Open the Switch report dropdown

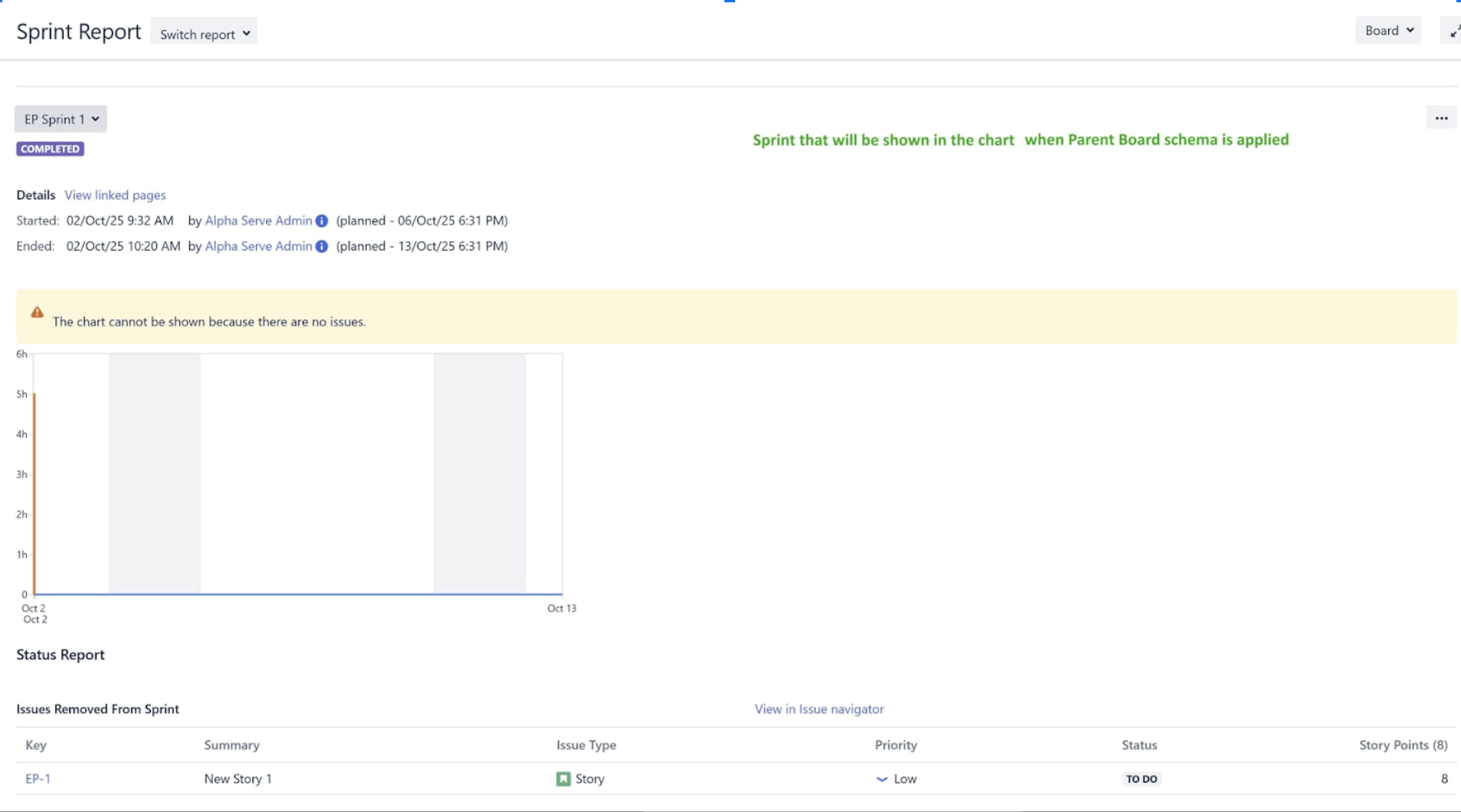click(203, 32)
